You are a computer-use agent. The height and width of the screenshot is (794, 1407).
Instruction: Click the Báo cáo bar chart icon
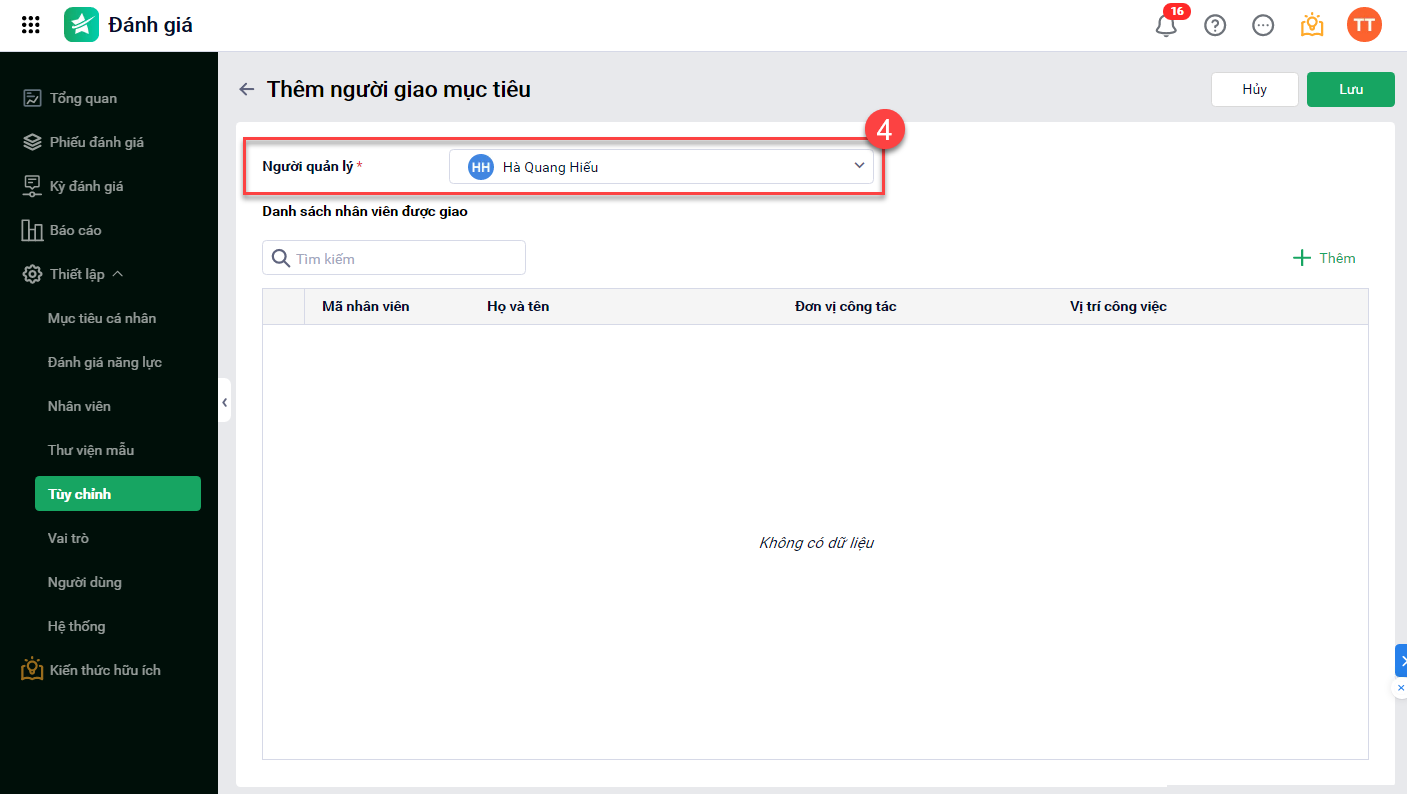tap(32, 230)
